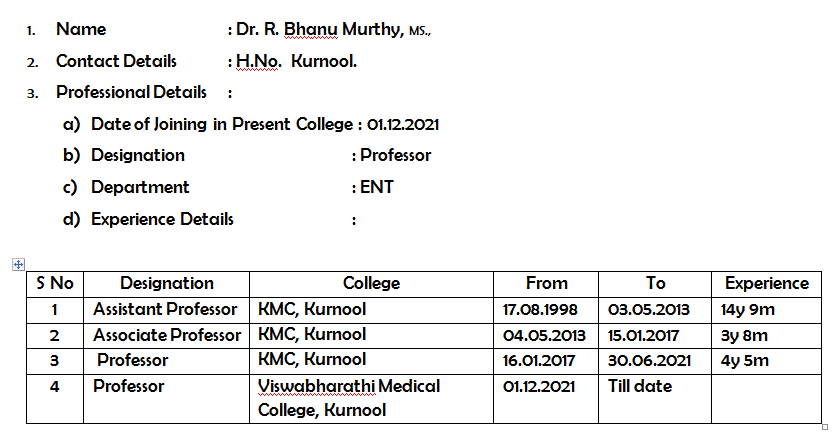Click the '4y 5m' experience cell
The height and width of the screenshot is (436, 840).
(767, 361)
